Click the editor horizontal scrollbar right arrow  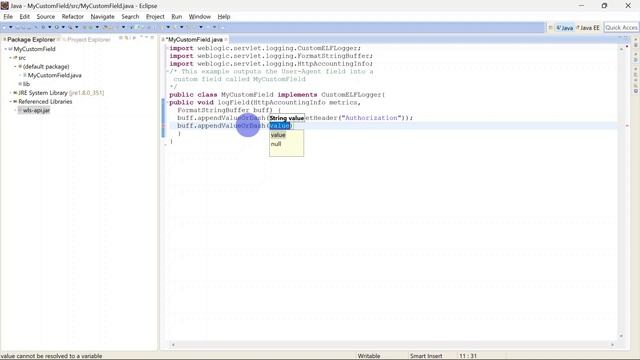click(x=612, y=345)
